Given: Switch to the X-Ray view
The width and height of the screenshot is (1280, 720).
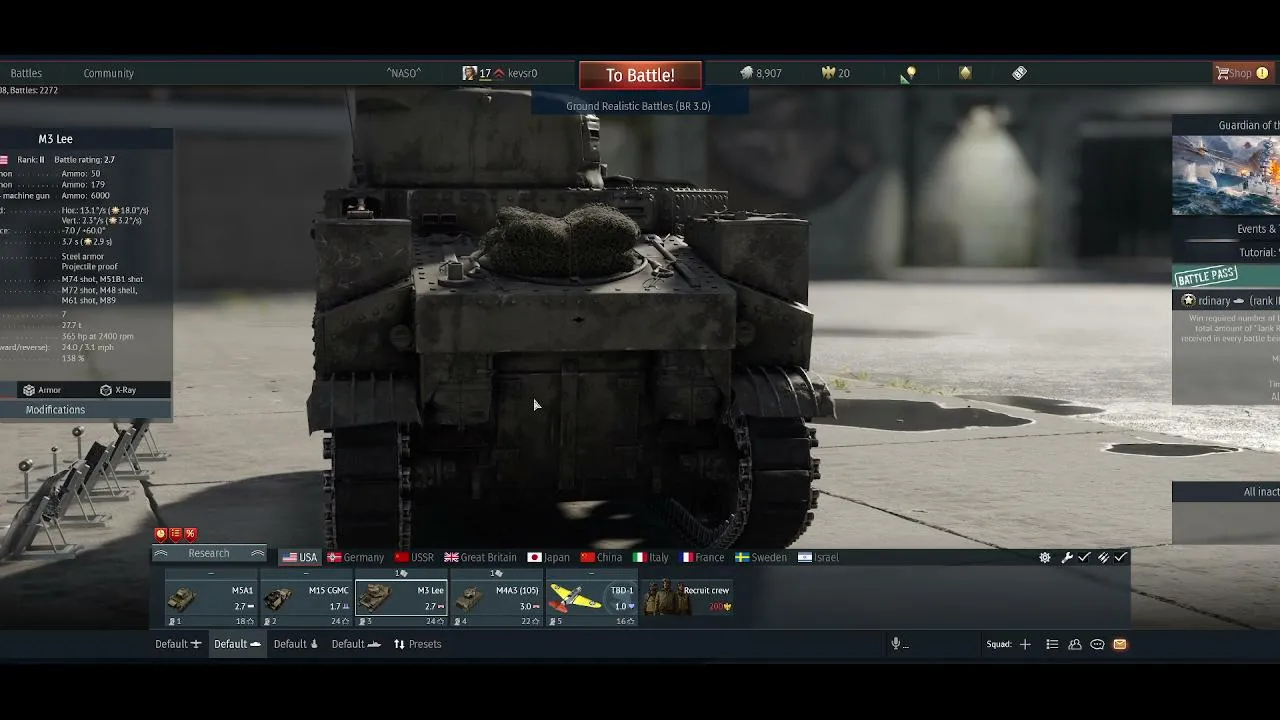Looking at the screenshot, I should click(x=118, y=390).
